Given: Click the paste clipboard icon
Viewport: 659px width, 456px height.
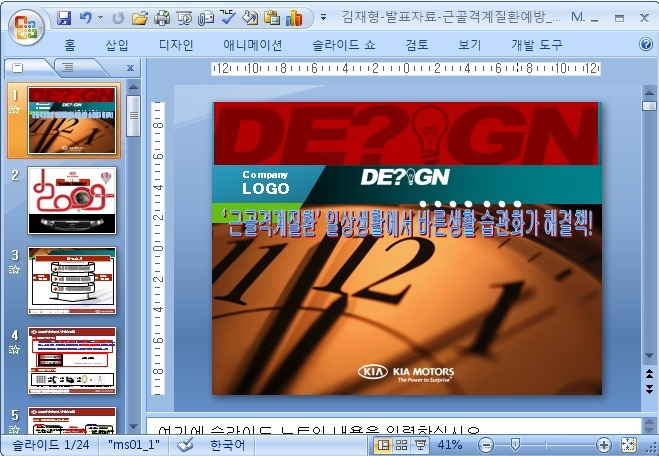Looking at the screenshot, I should pos(272,18).
